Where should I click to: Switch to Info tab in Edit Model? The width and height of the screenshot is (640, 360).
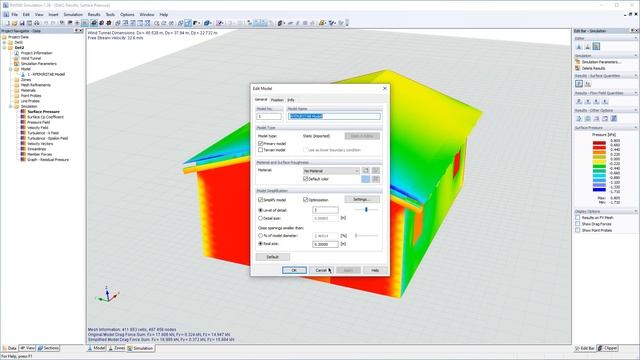pyautogui.click(x=291, y=100)
